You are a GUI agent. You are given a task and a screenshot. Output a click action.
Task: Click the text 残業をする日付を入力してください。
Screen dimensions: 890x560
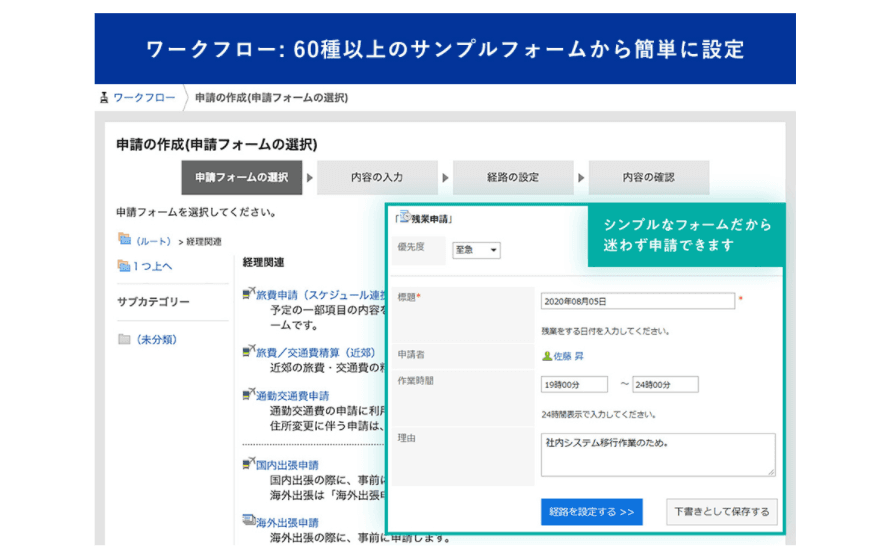coord(606,331)
